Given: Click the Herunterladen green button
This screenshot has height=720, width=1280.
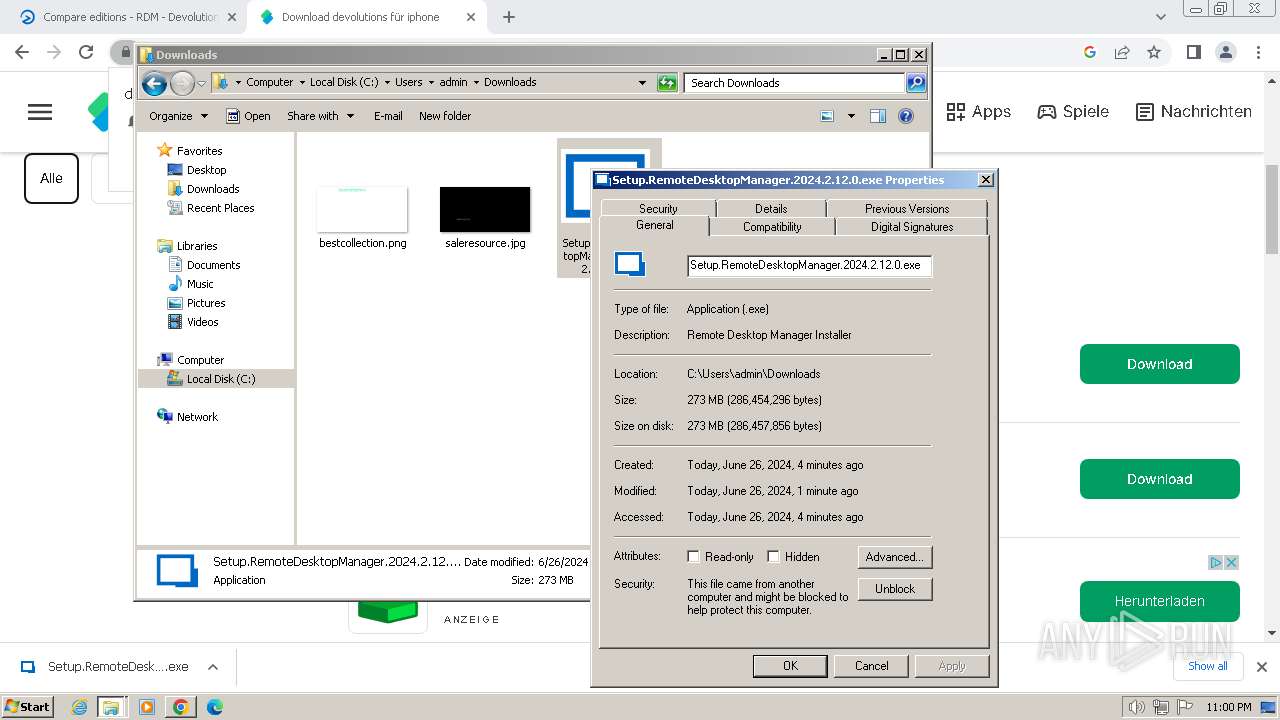Looking at the screenshot, I should point(1159,601).
